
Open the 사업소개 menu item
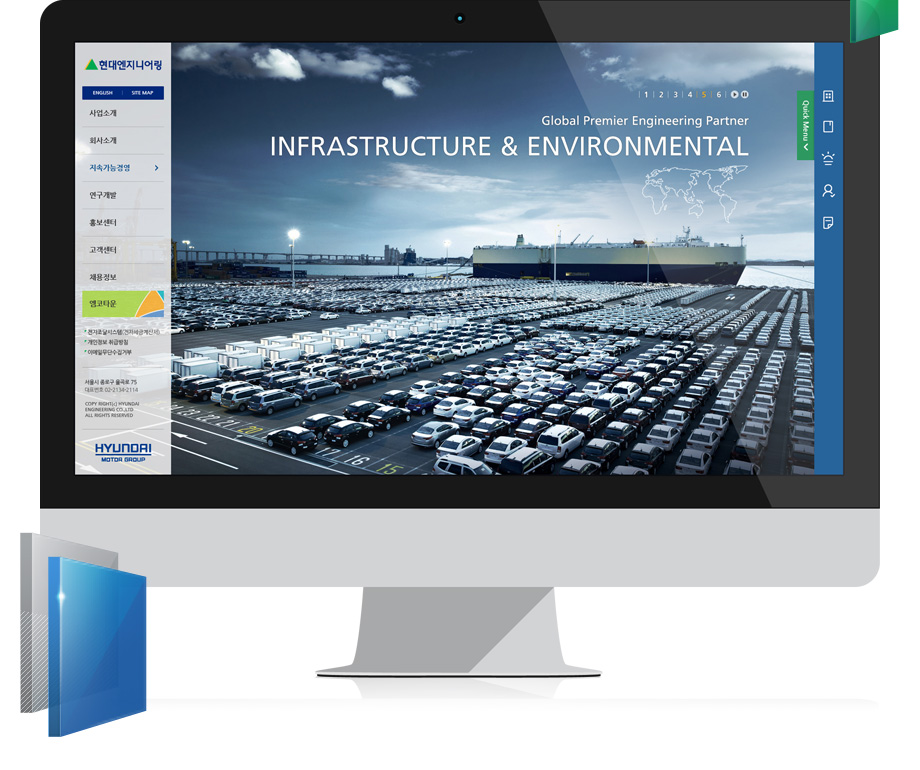pos(103,113)
